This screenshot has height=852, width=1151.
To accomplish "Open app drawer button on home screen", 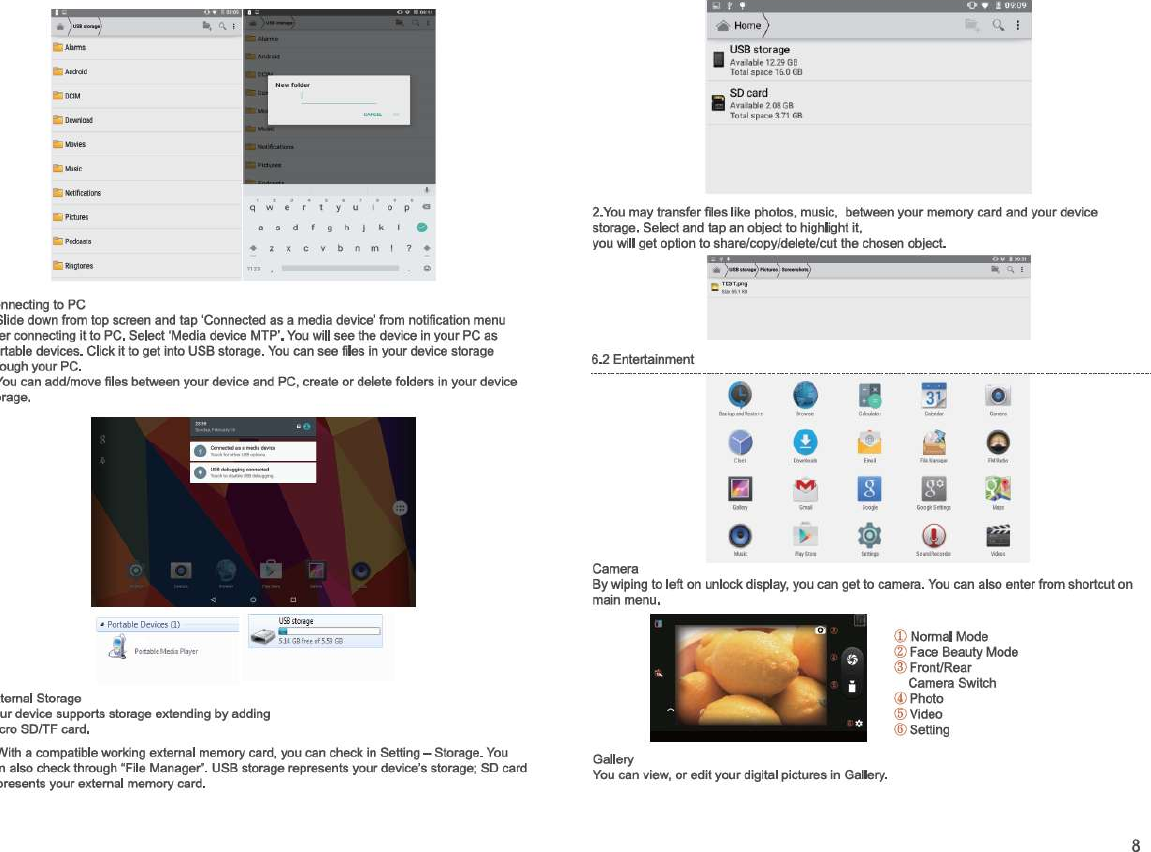I will click(x=400, y=508).
